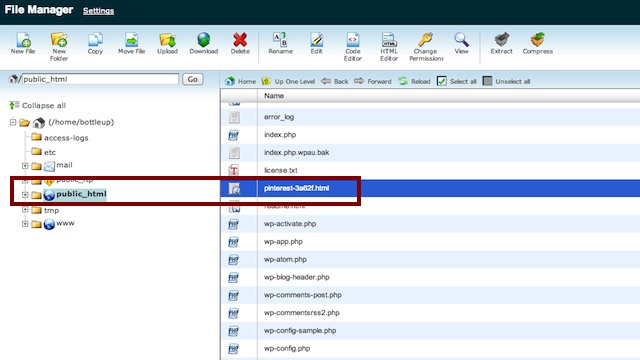Screen dimensions: 640x360
Task: Select the Copy tool icon
Action: [x=95, y=44]
